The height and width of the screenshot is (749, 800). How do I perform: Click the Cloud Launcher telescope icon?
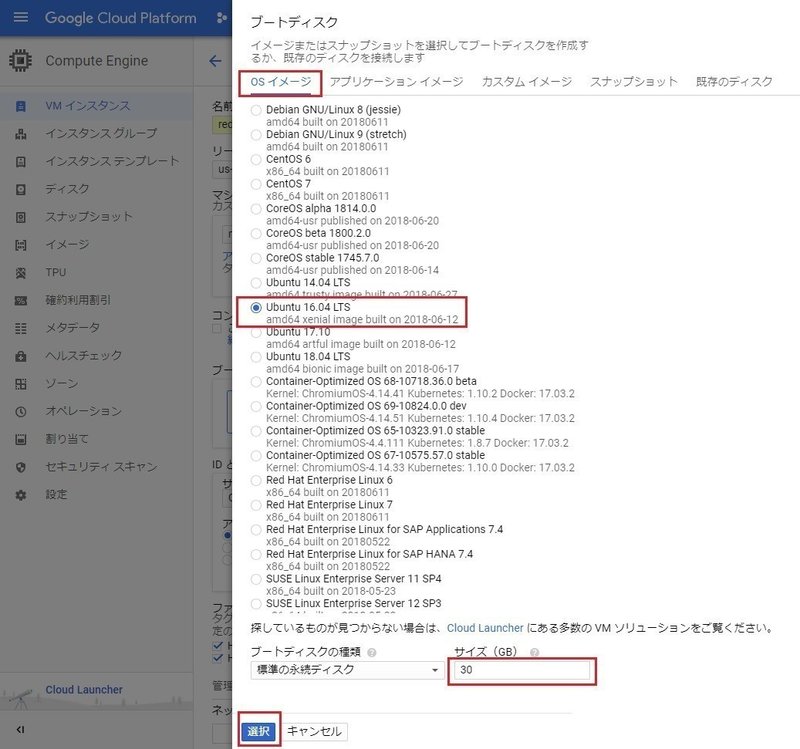coord(20,698)
